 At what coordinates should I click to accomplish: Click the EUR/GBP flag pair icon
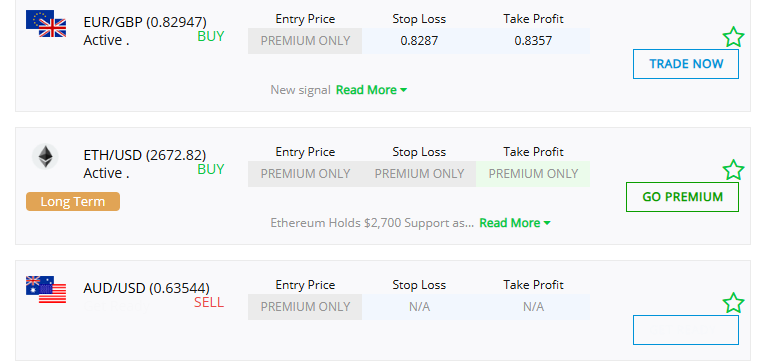click(x=46, y=23)
